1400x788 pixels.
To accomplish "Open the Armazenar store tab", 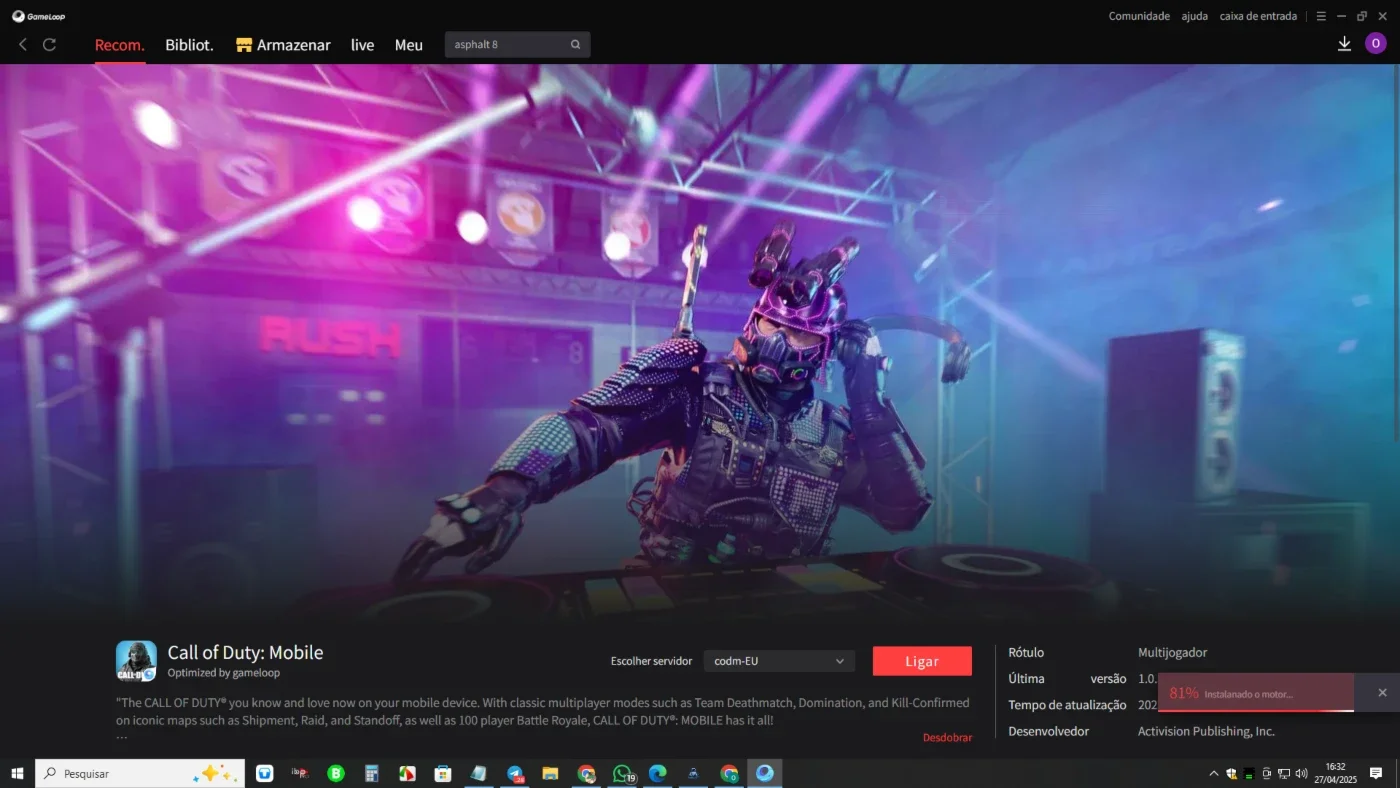I will click(283, 45).
